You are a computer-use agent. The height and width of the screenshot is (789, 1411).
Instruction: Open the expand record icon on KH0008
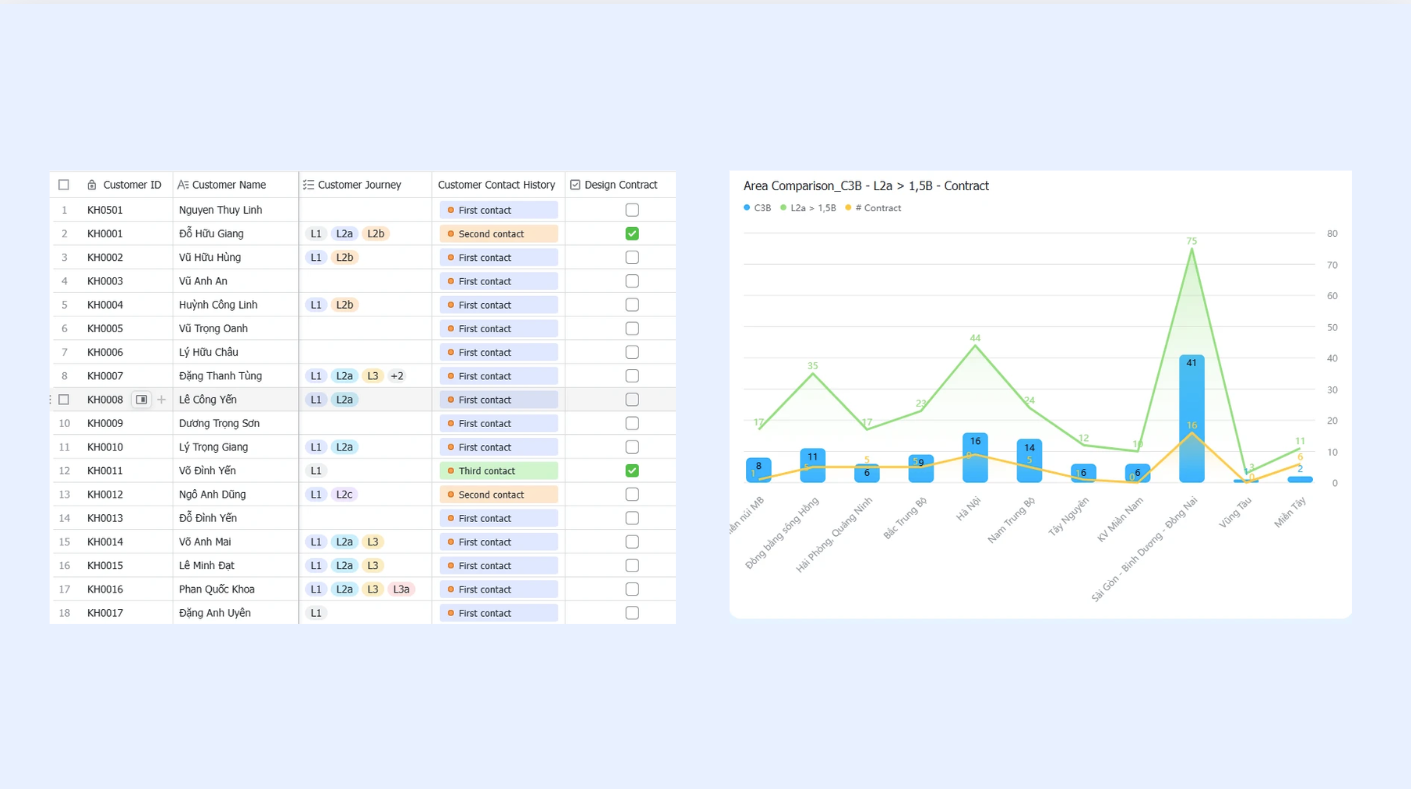point(141,400)
